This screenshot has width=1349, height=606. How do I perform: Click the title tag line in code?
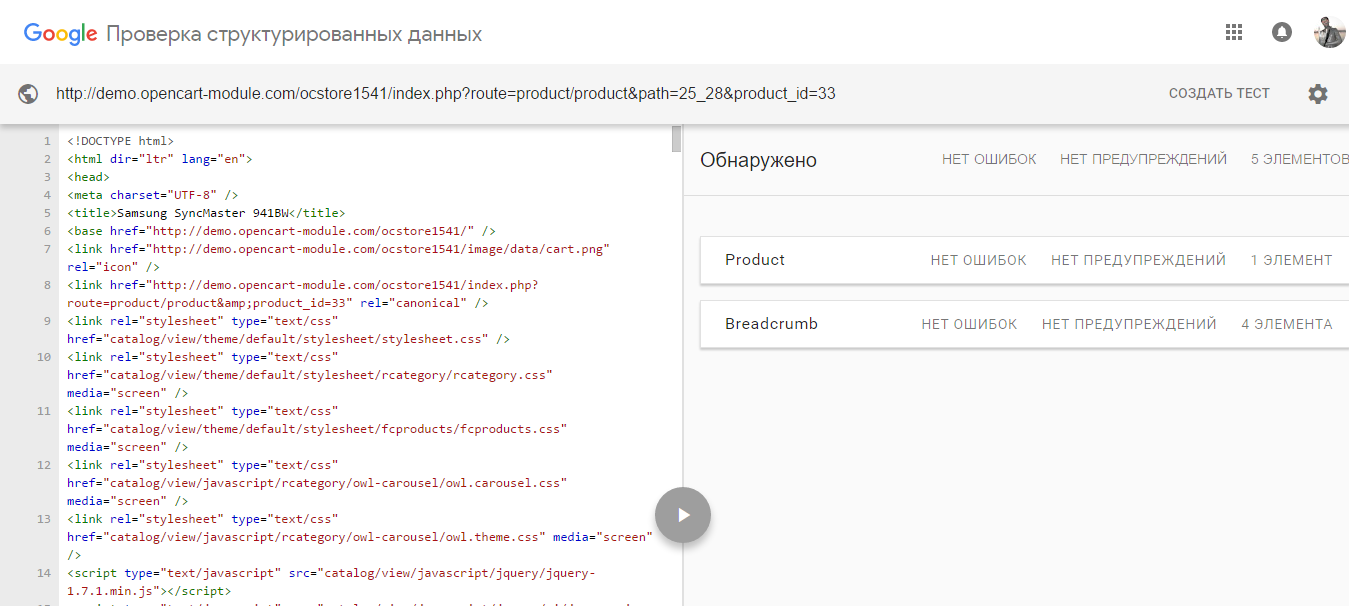click(206, 213)
